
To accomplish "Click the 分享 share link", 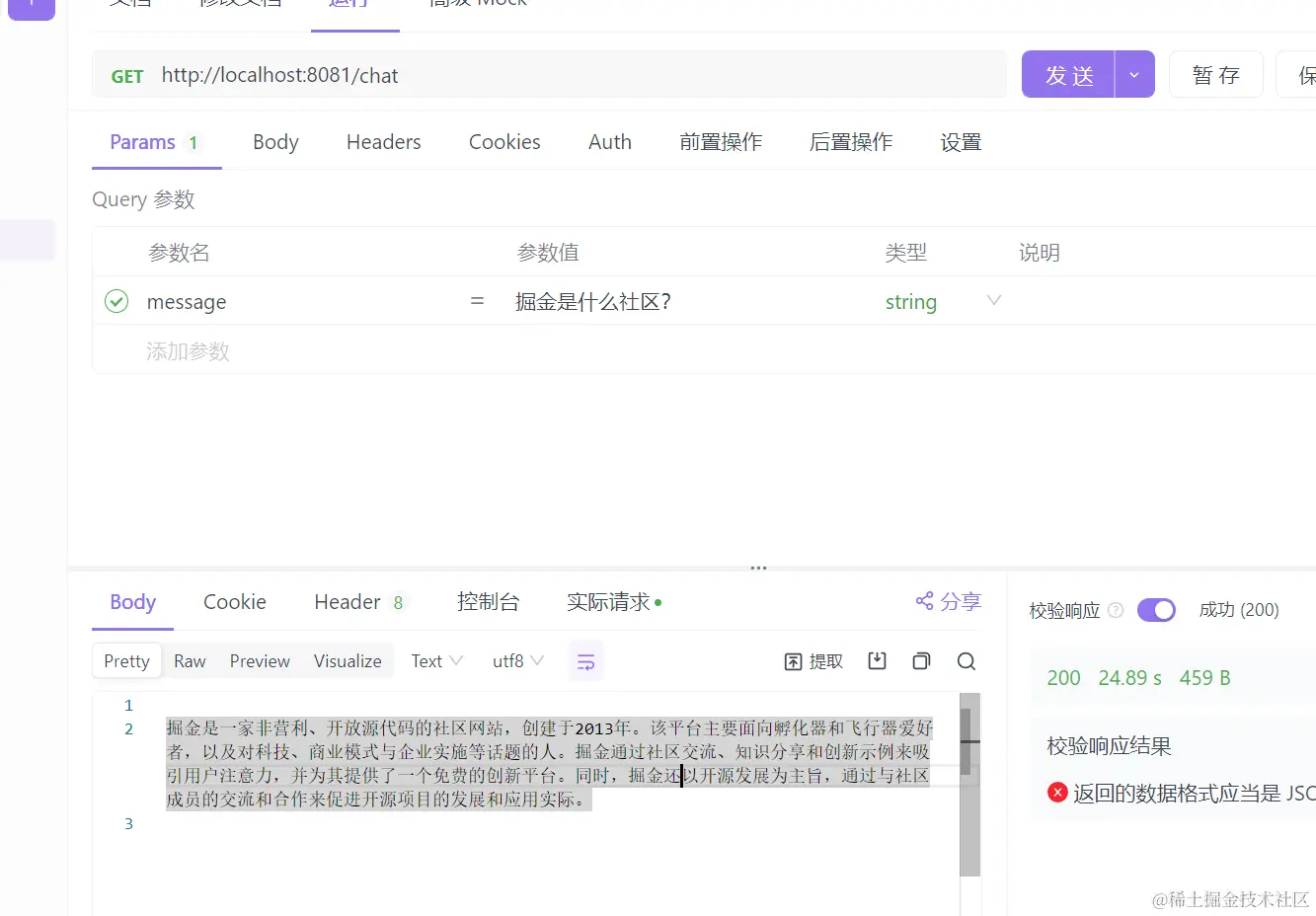I will [x=949, y=601].
